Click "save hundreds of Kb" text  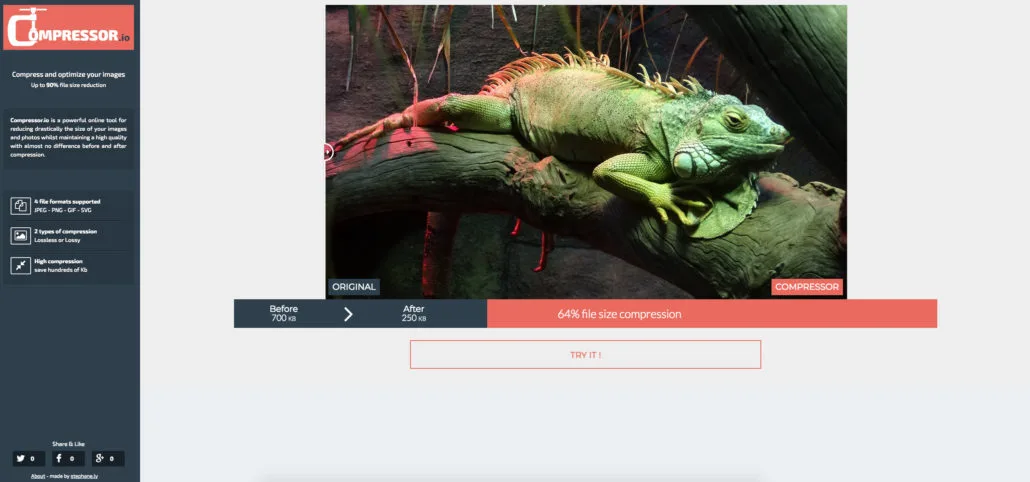point(60,270)
